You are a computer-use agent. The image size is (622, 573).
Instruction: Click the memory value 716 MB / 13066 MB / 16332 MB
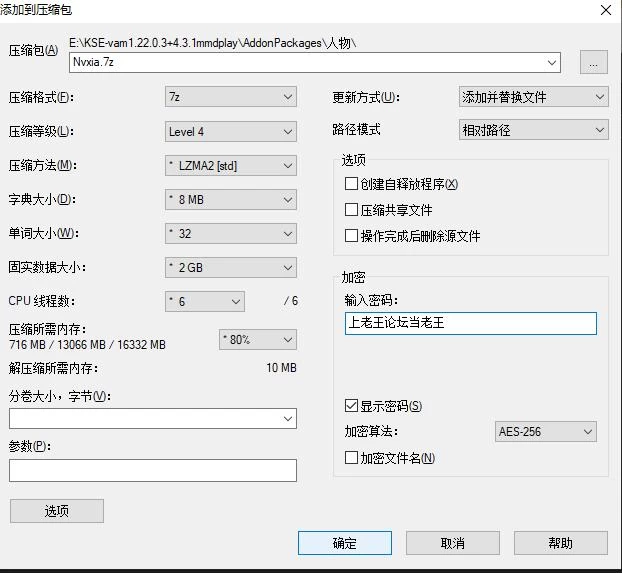(x=87, y=344)
